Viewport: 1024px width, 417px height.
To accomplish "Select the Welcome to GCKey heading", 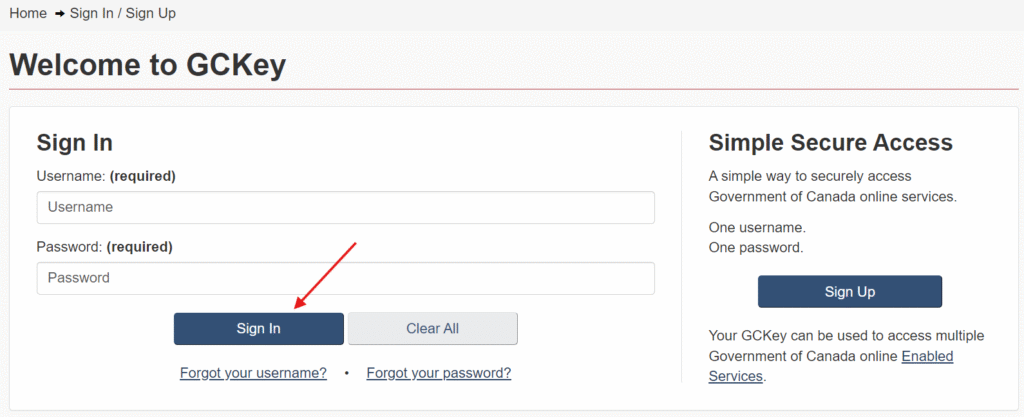I will click(x=148, y=65).
